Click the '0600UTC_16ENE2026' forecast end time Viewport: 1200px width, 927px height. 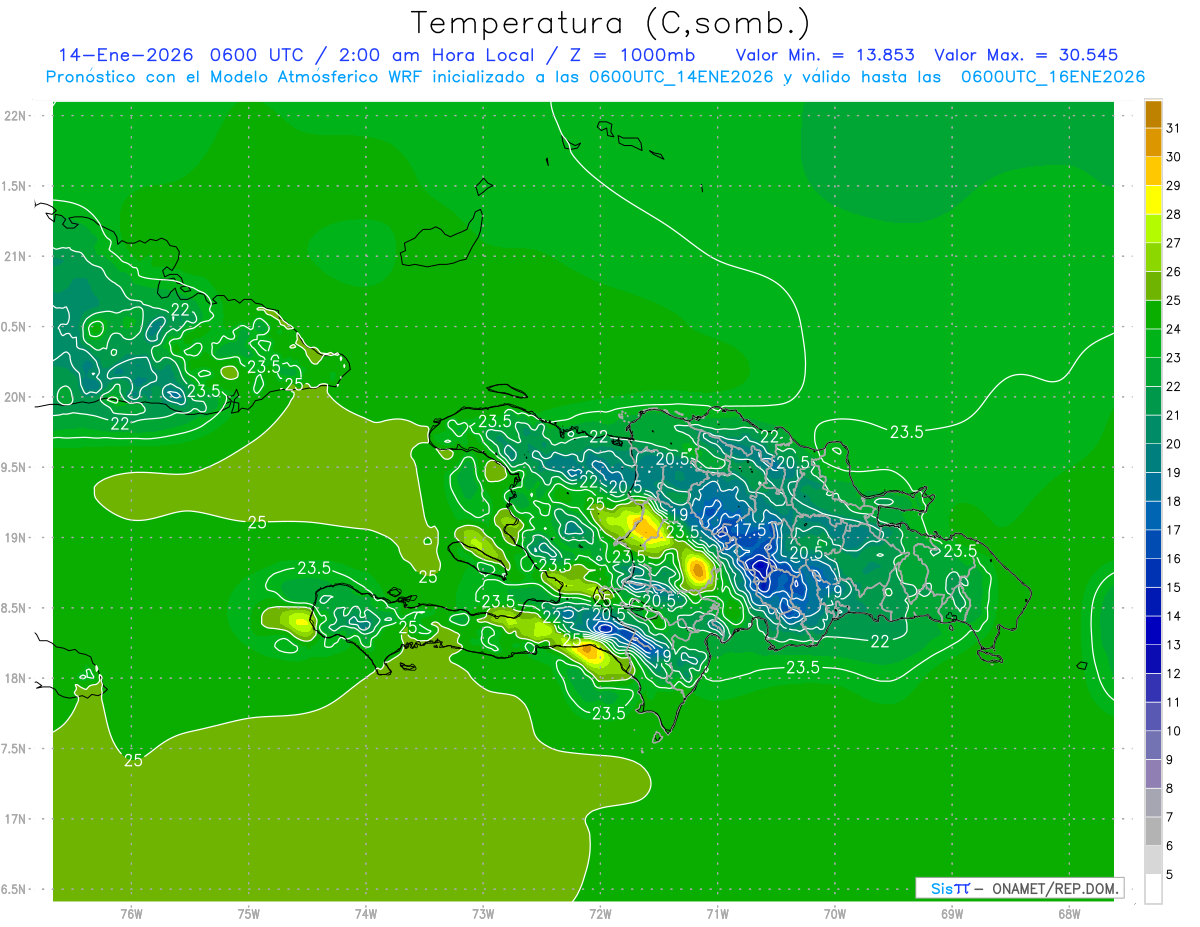1053,77
